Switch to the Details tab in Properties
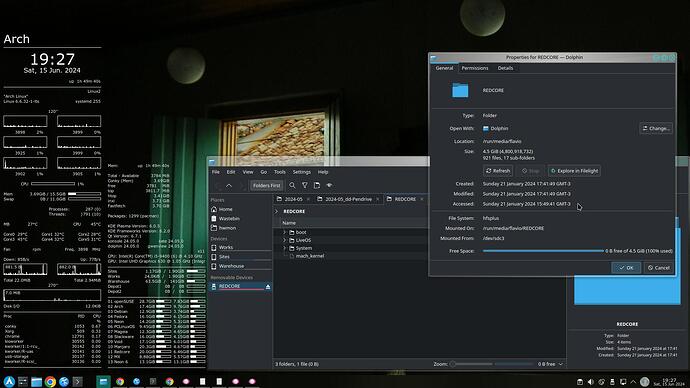The height and width of the screenshot is (388, 690). tap(505, 68)
